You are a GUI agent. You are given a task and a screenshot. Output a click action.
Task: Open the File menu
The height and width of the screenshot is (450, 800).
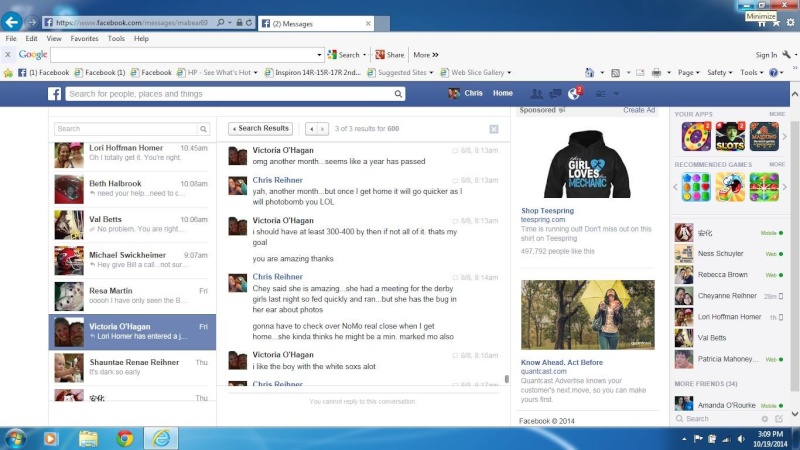tap(11, 38)
